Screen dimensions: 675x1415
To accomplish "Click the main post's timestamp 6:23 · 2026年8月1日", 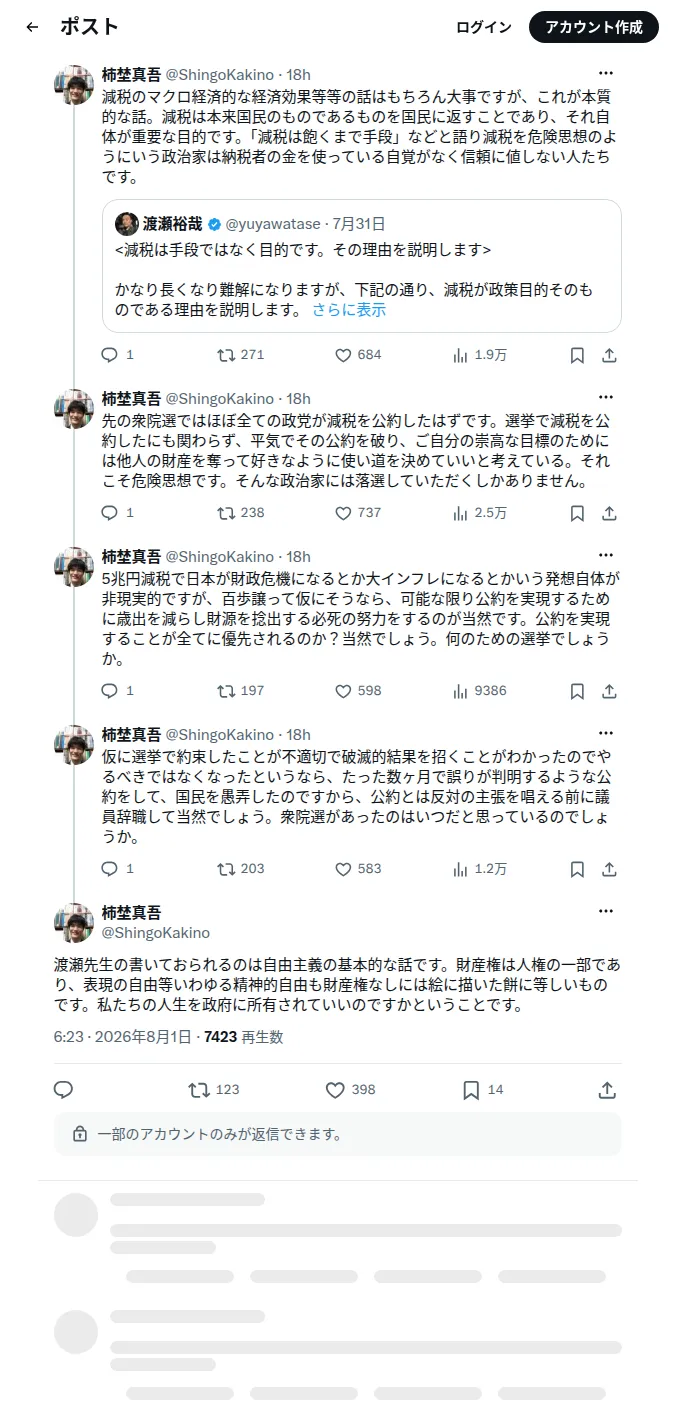I will tap(122, 1037).
